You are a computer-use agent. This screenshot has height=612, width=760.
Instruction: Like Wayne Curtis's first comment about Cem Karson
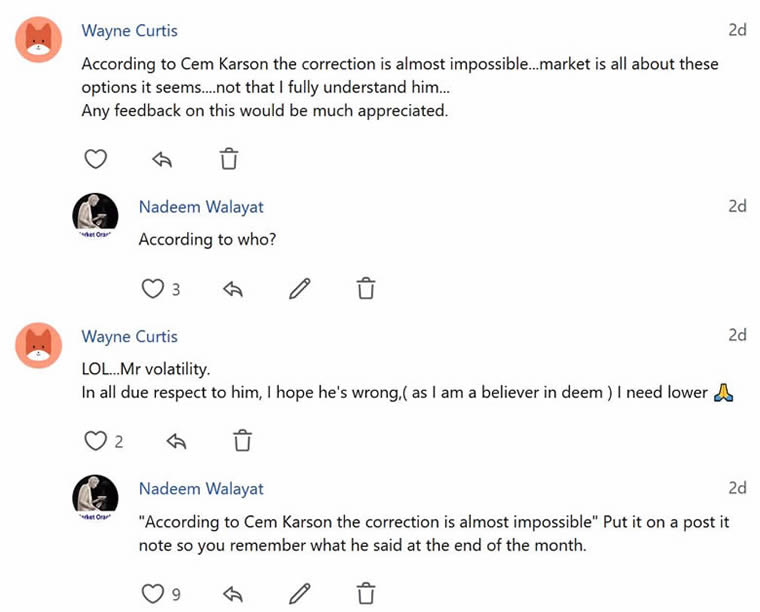coord(95,159)
